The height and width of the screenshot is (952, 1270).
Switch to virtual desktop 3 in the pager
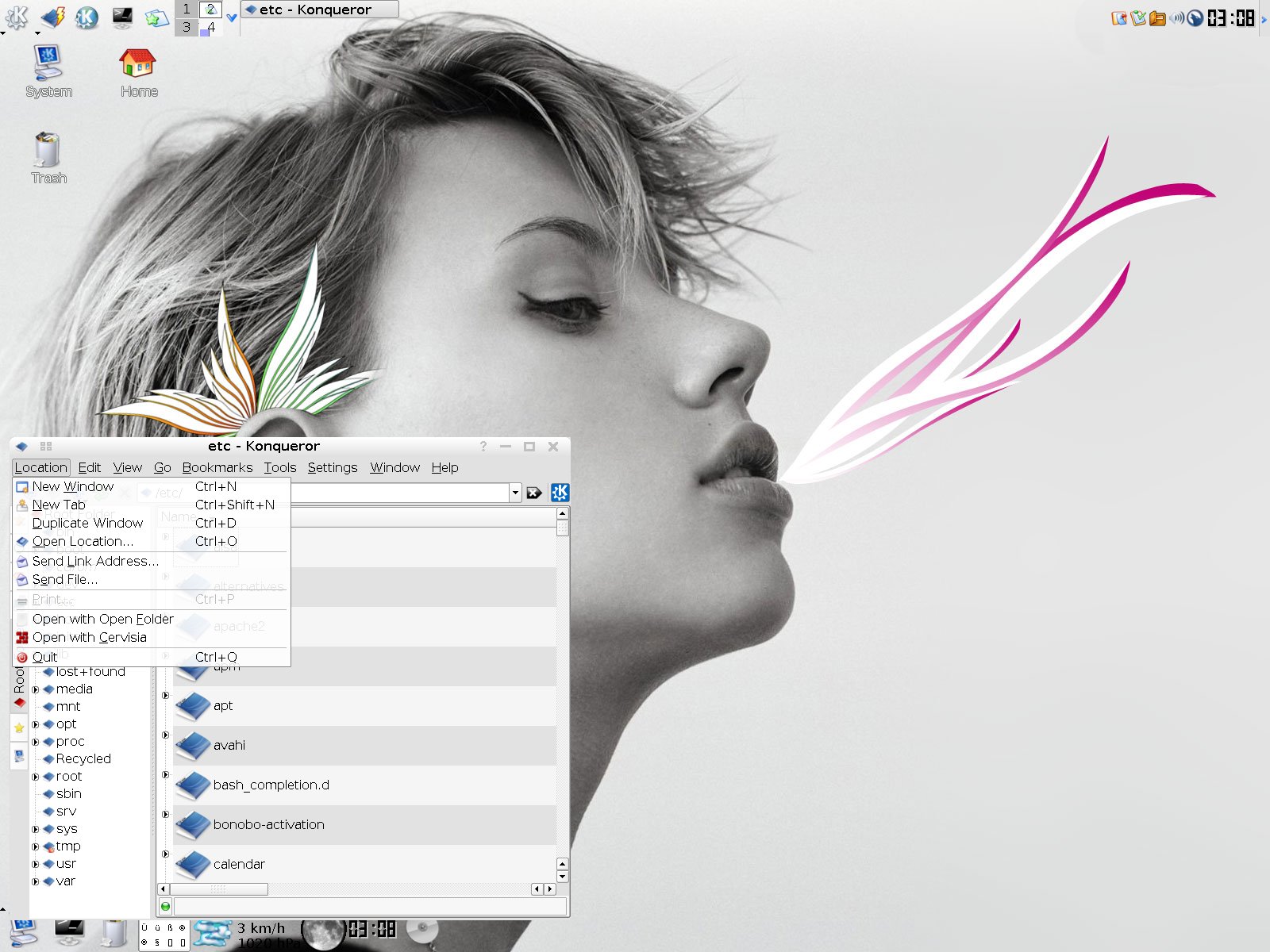pyautogui.click(x=187, y=27)
